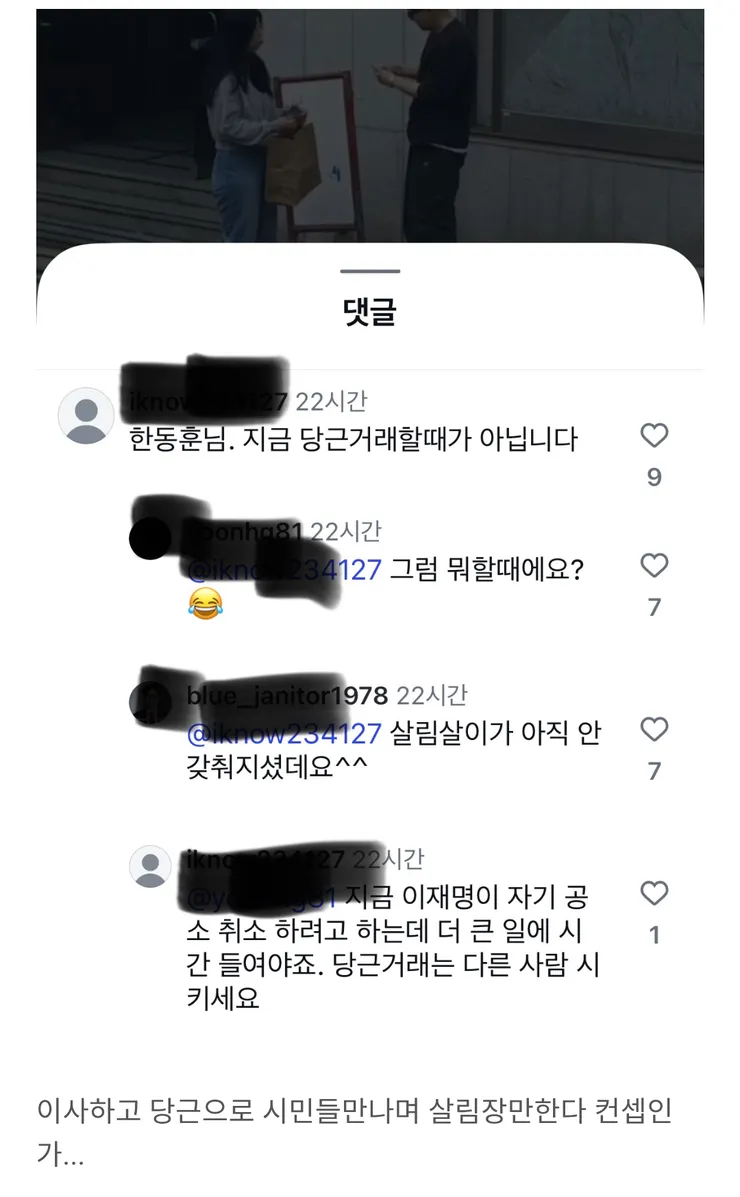Image resolution: width=740 pixels, height=1197 pixels.
Task: Like the blue_janitor1978 reply
Action: tap(654, 729)
